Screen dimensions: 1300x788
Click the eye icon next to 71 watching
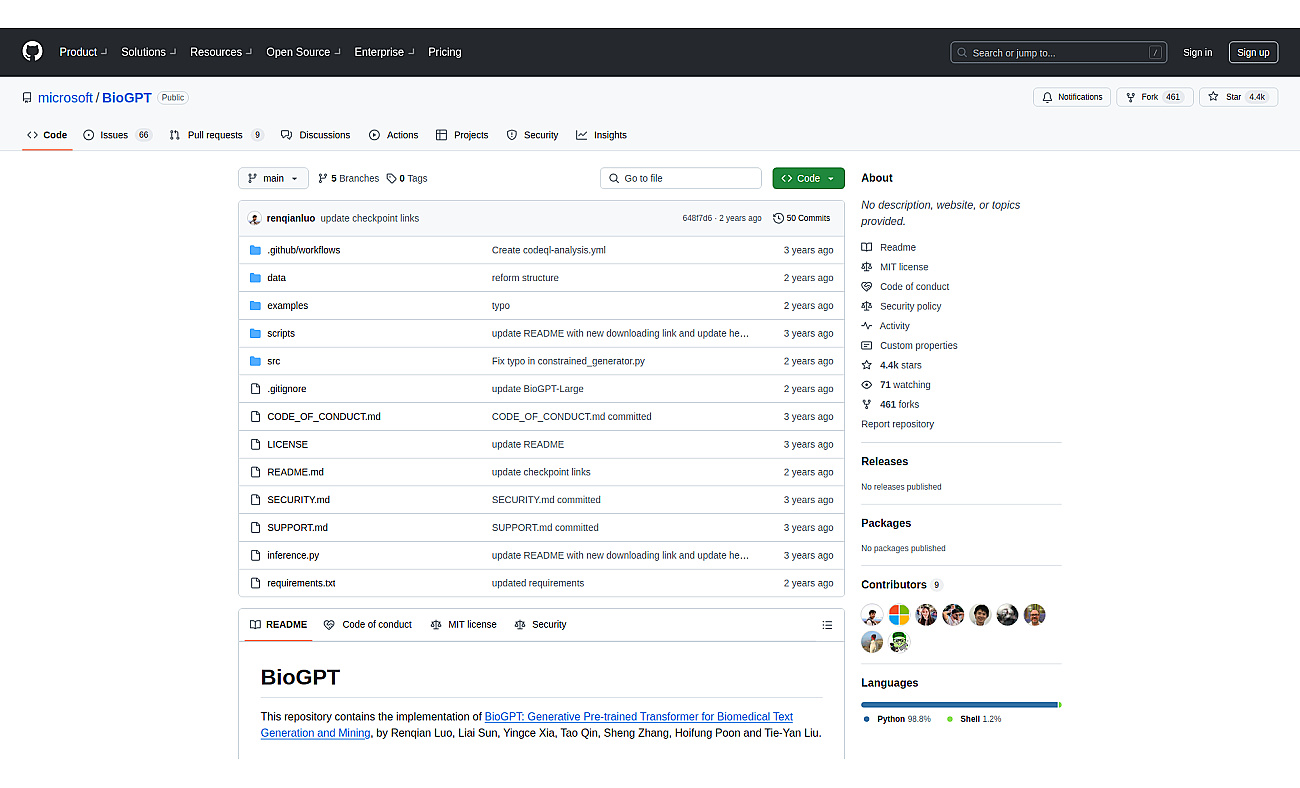pyautogui.click(x=867, y=385)
